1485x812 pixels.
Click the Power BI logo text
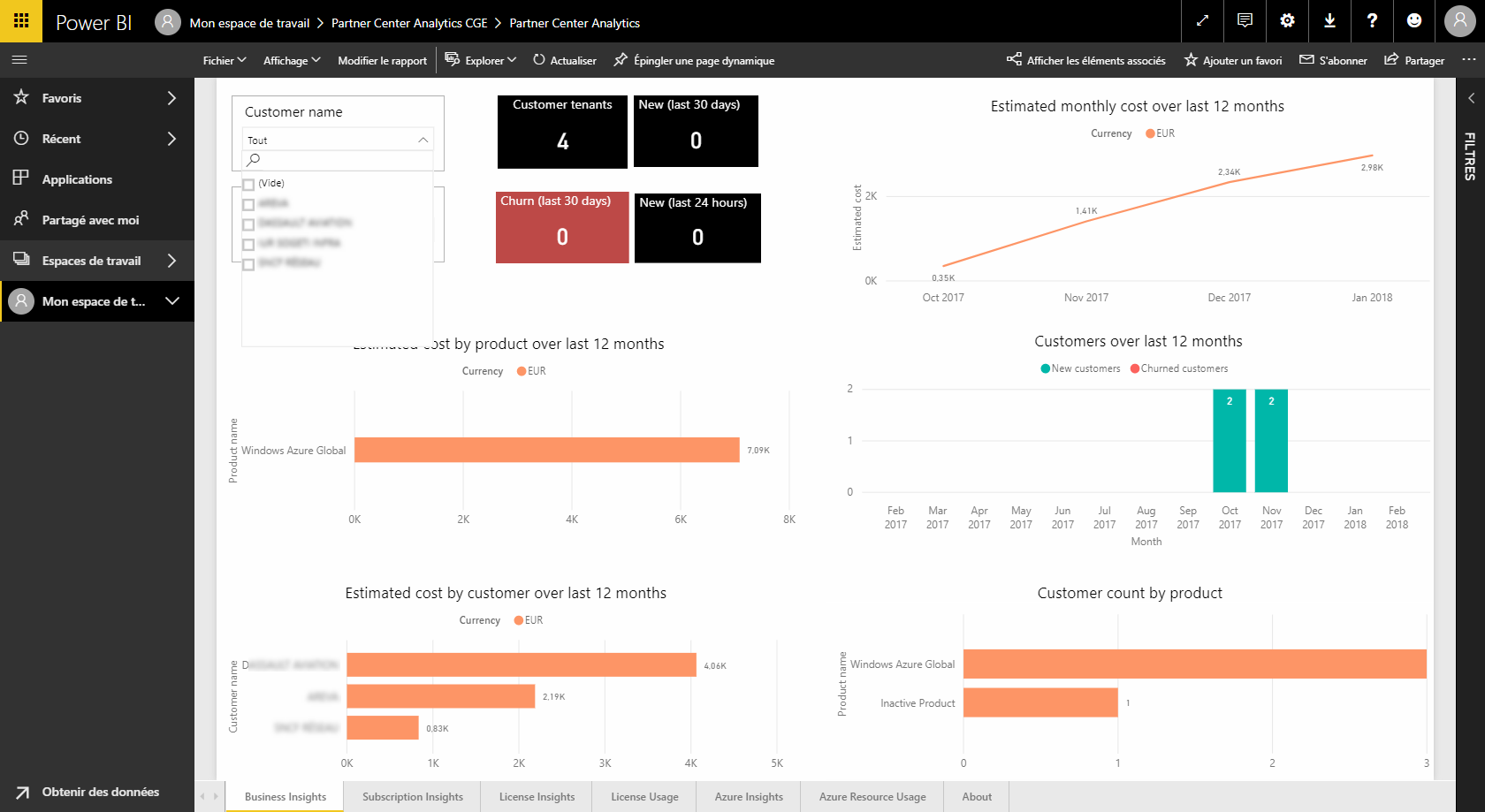(x=94, y=23)
